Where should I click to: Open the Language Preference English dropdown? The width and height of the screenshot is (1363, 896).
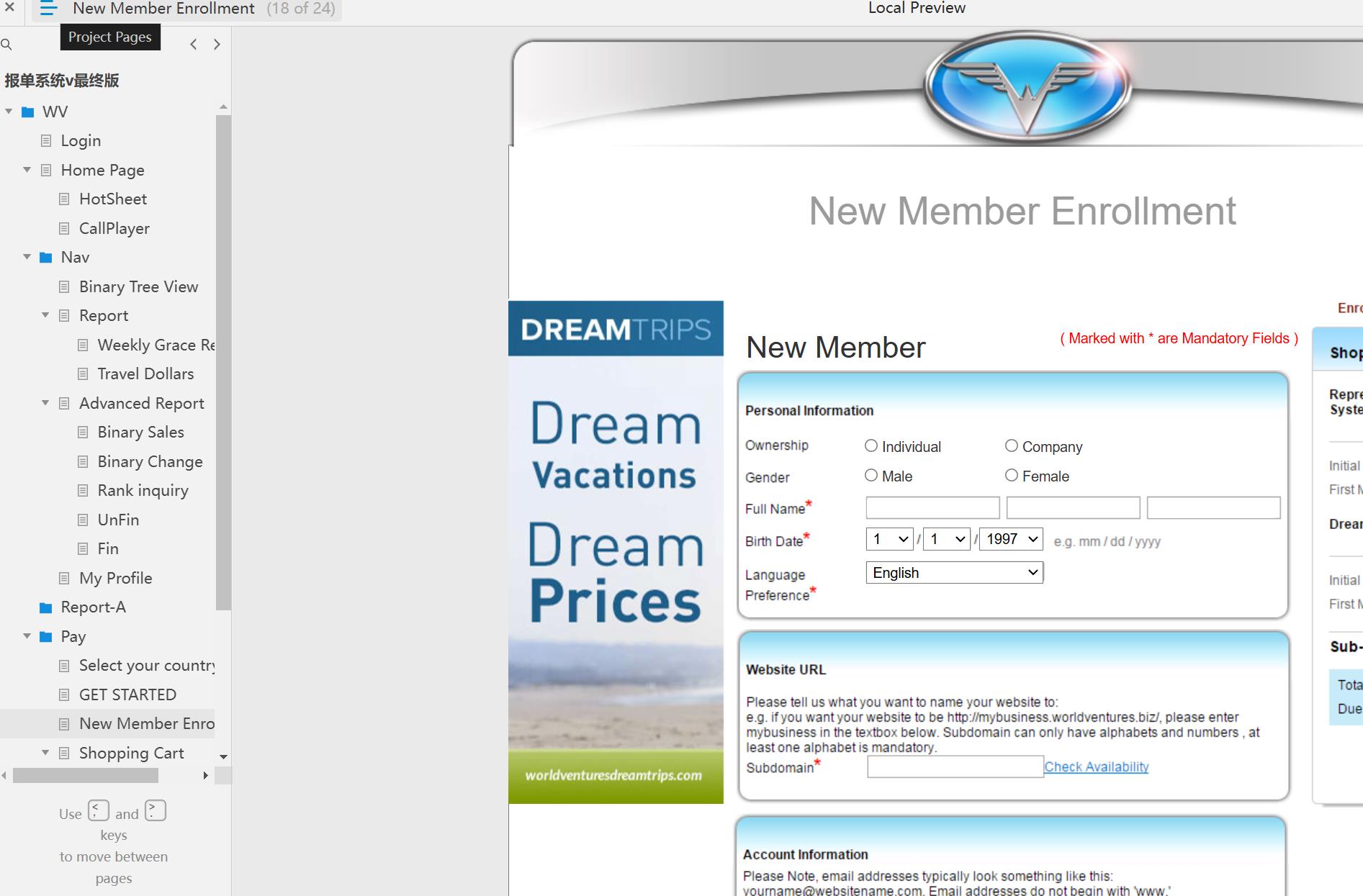955,573
